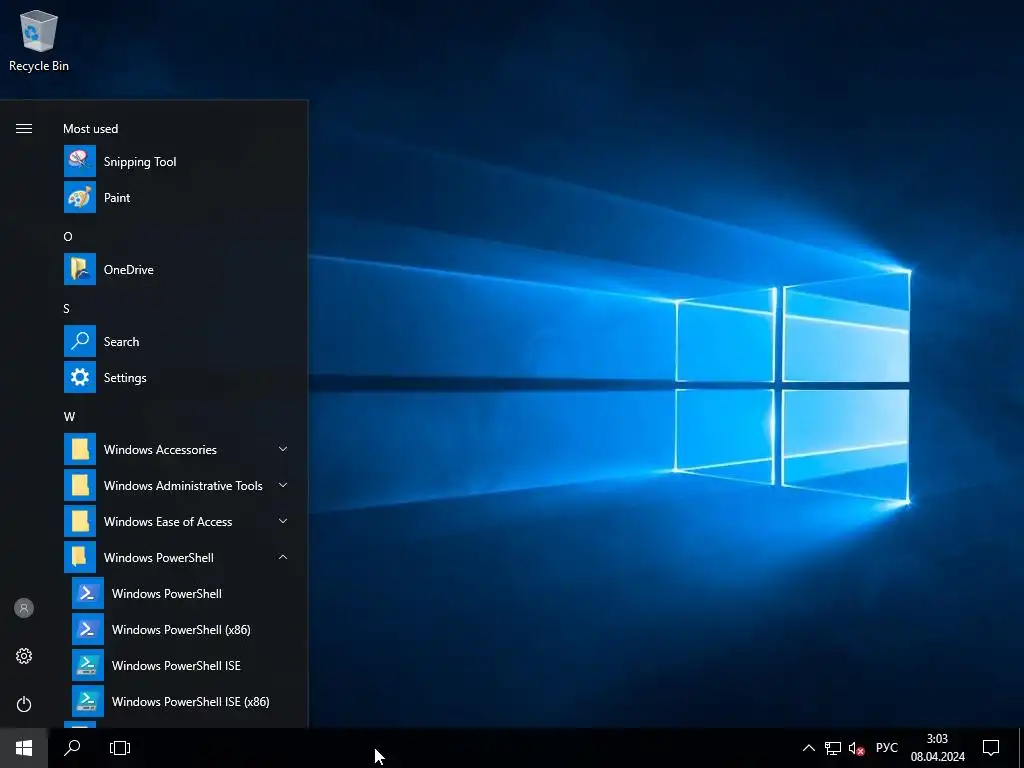The height and width of the screenshot is (768, 1024).
Task: Collapse the Windows PowerShell folder chevron
Action: click(x=283, y=557)
